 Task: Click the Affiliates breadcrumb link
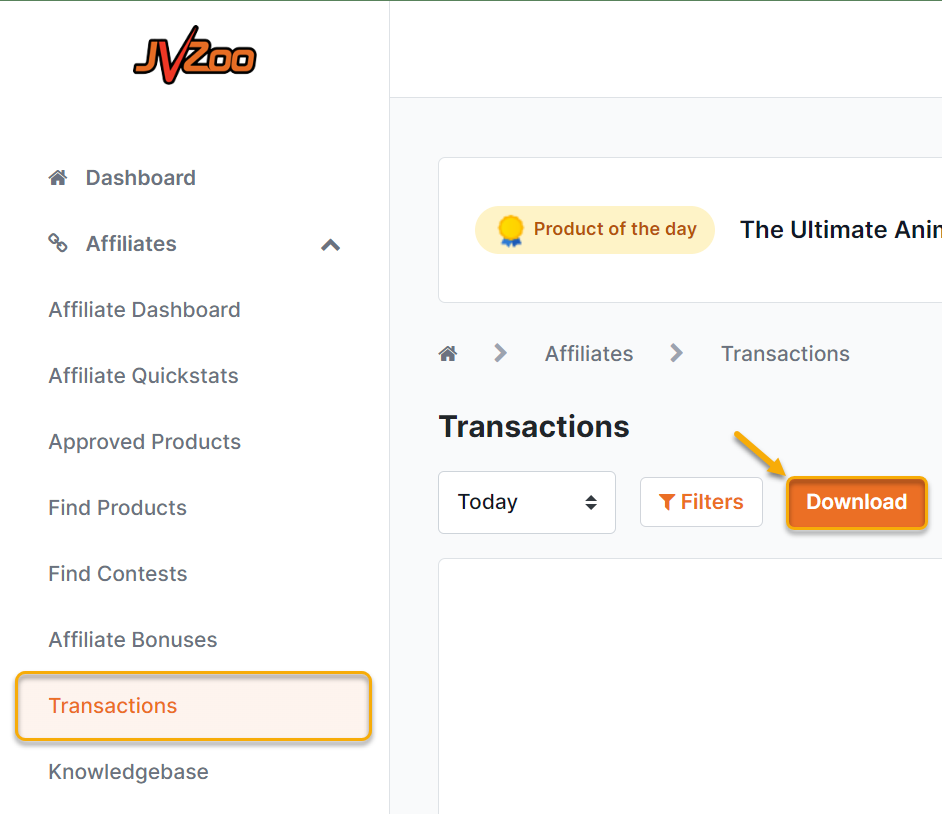[x=588, y=354]
